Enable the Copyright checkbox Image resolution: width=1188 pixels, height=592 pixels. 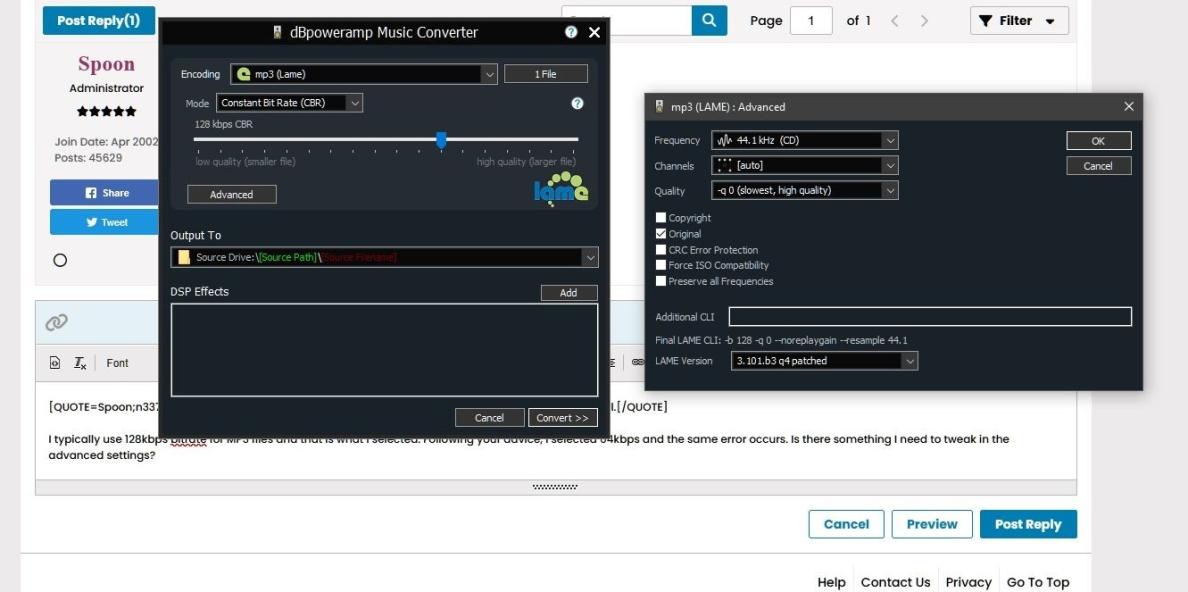[661, 218]
